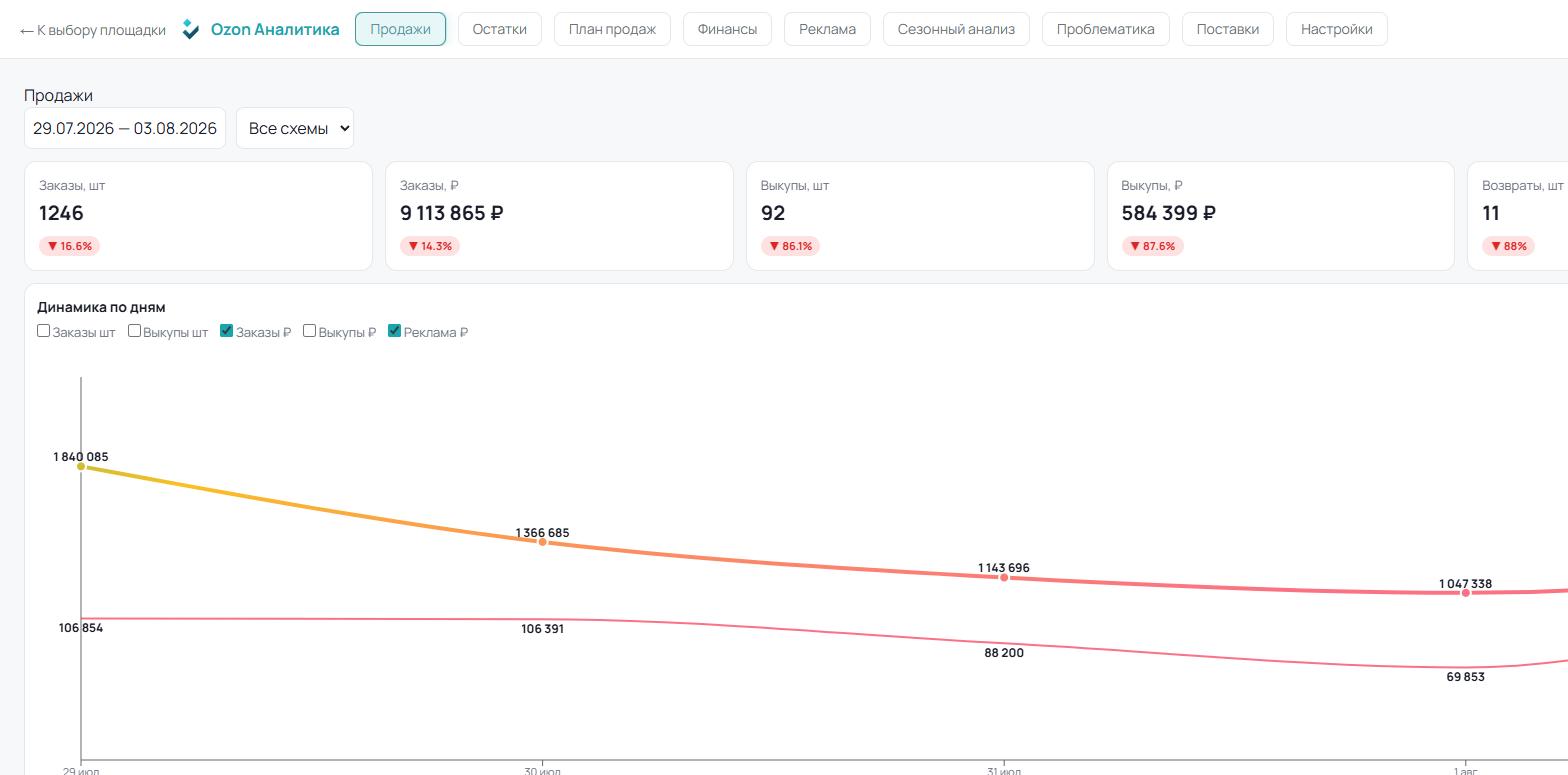Click the 'Выкупы, ₽' value 584 399 ₽

pyautogui.click(x=1169, y=213)
